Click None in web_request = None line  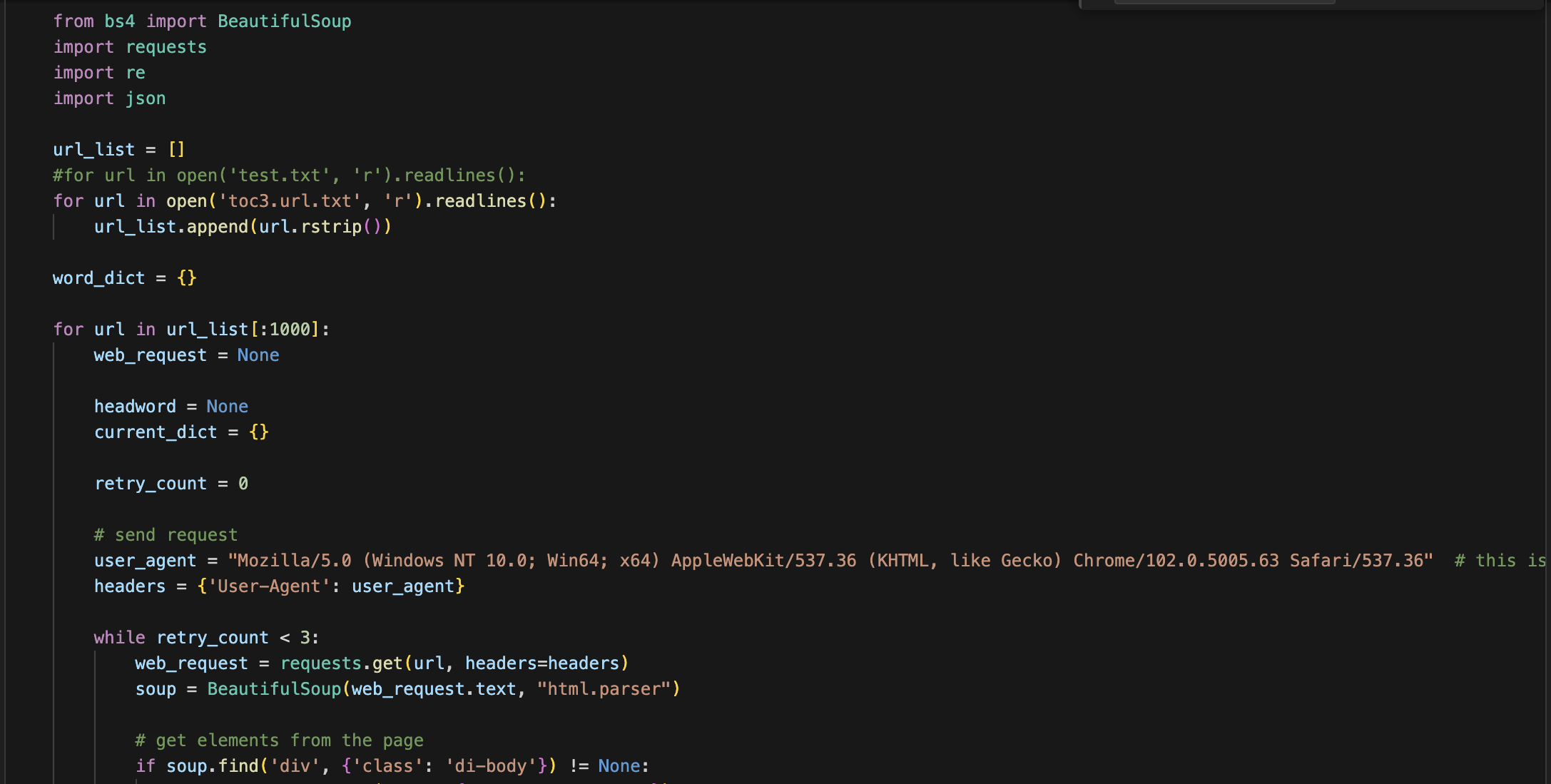258,355
